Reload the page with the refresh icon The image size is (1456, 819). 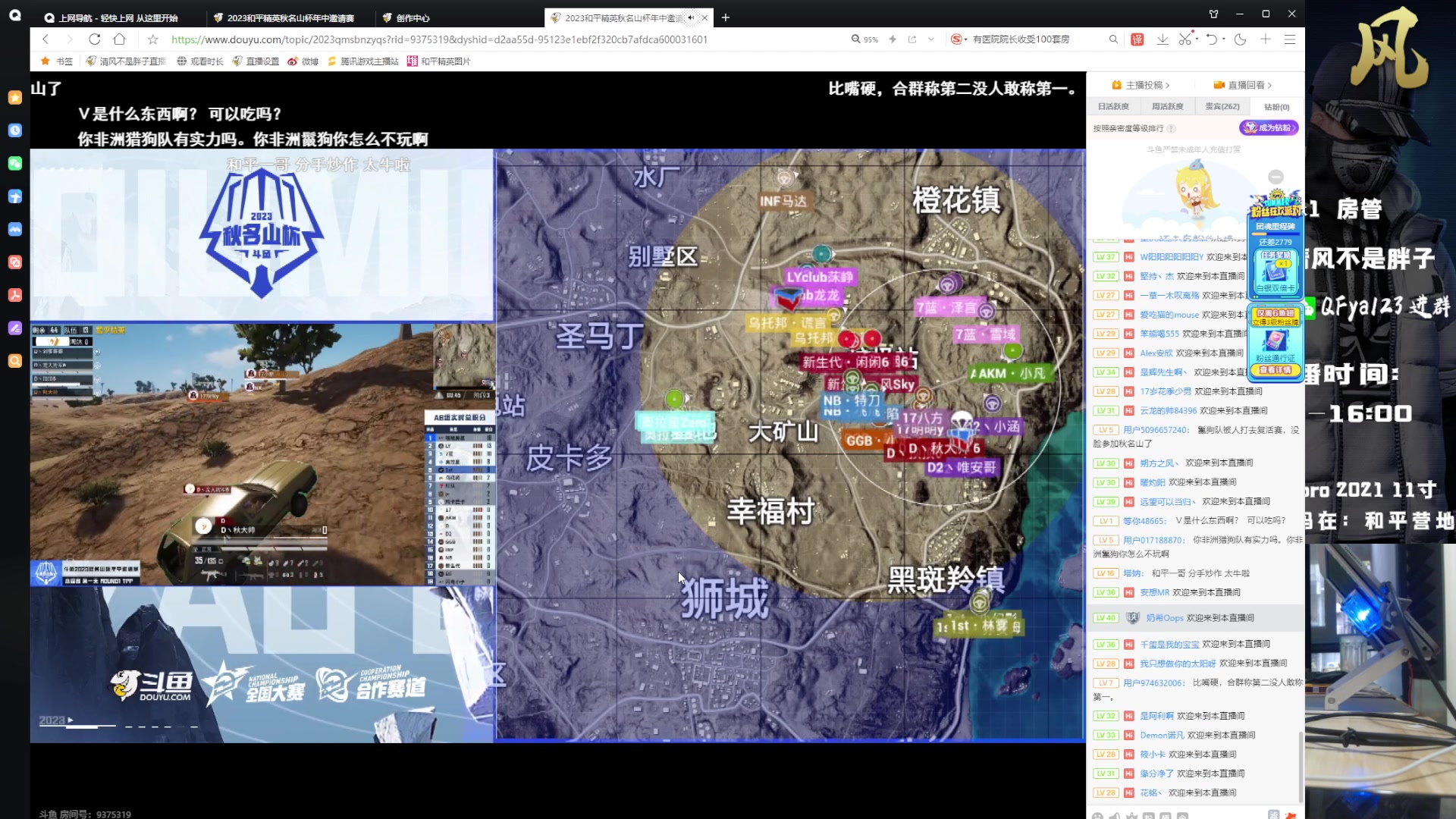click(94, 39)
